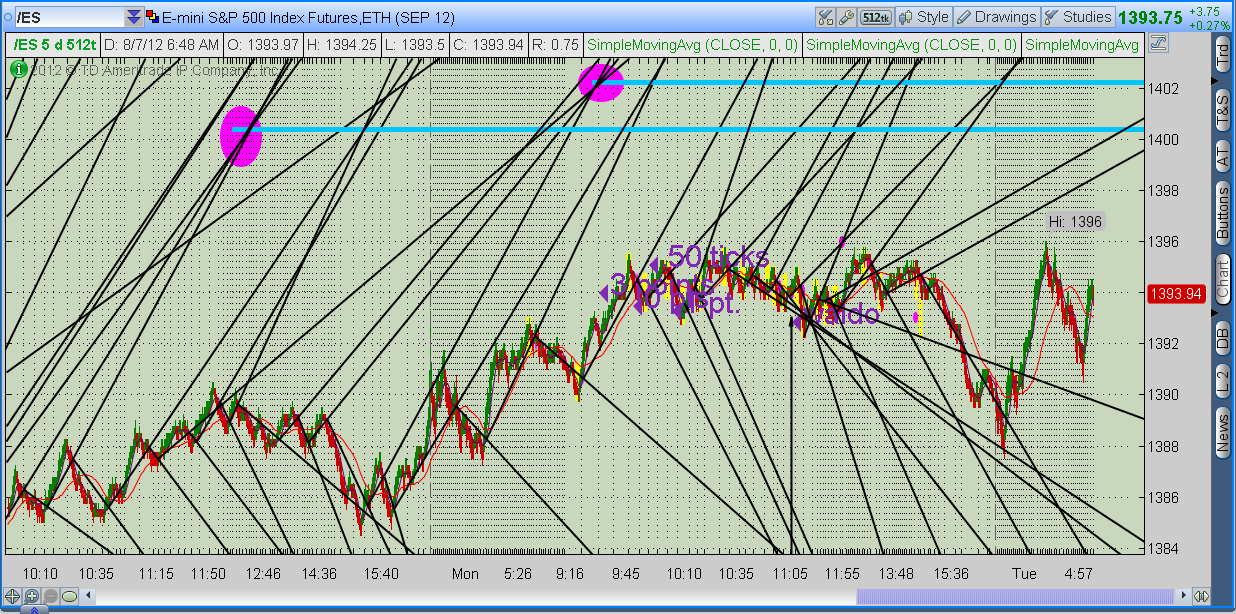Select the News sidebar tab
1236x614 pixels.
[1222, 433]
